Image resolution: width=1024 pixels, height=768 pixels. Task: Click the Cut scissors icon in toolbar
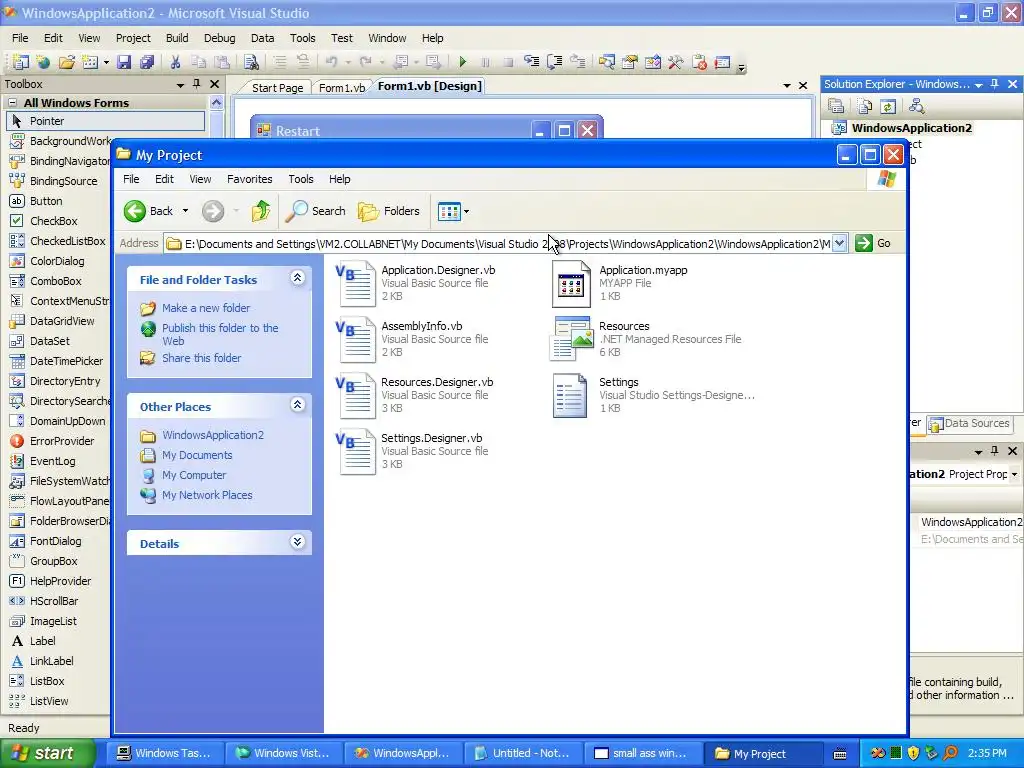175,62
